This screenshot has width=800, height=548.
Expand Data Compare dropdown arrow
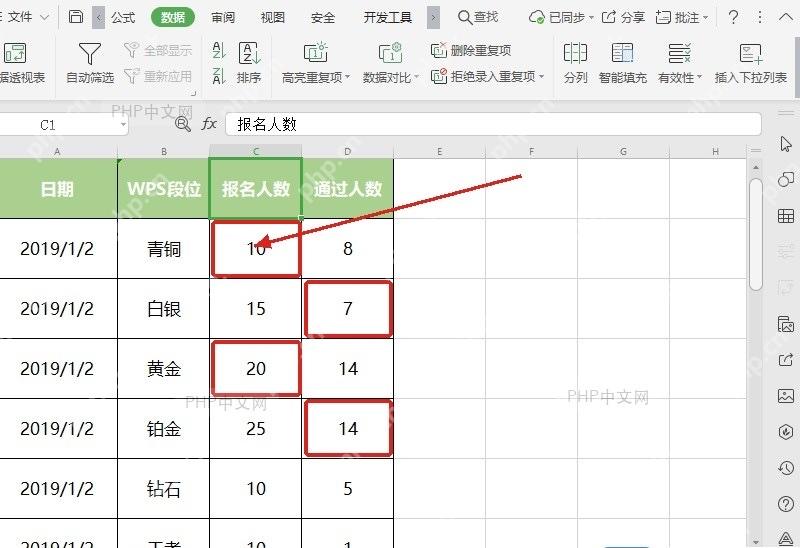pyautogui.click(x=416, y=77)
